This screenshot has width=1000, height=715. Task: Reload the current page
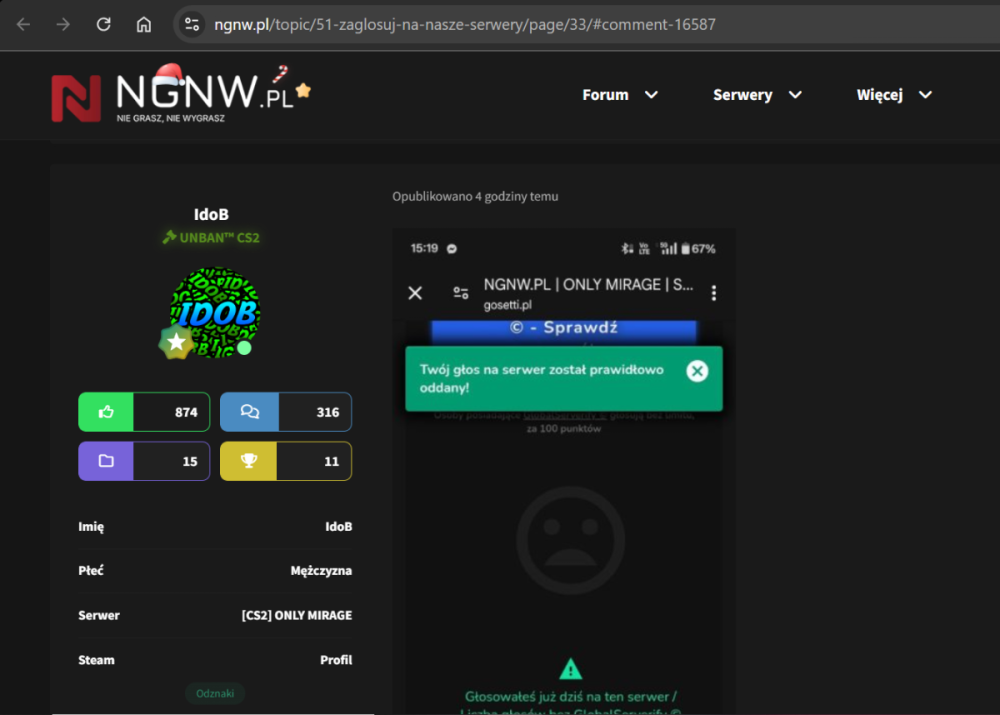click(103, 24)
